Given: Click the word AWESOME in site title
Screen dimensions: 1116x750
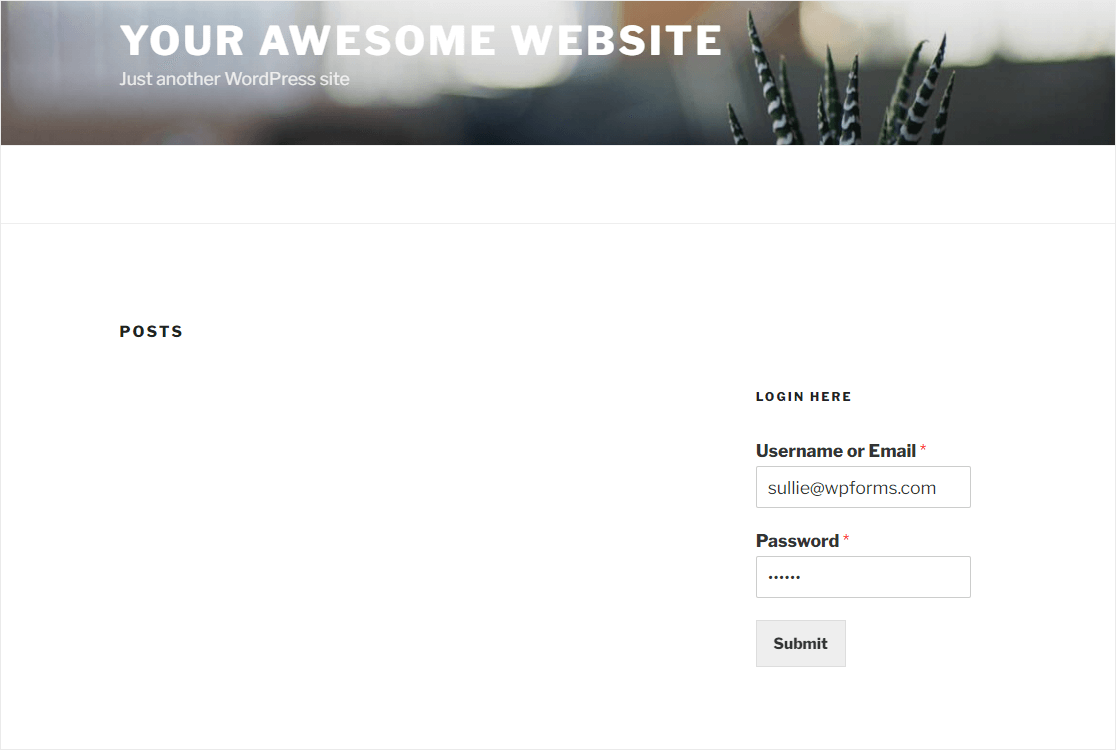Looking at the screenshot, I should pos(377,40).
